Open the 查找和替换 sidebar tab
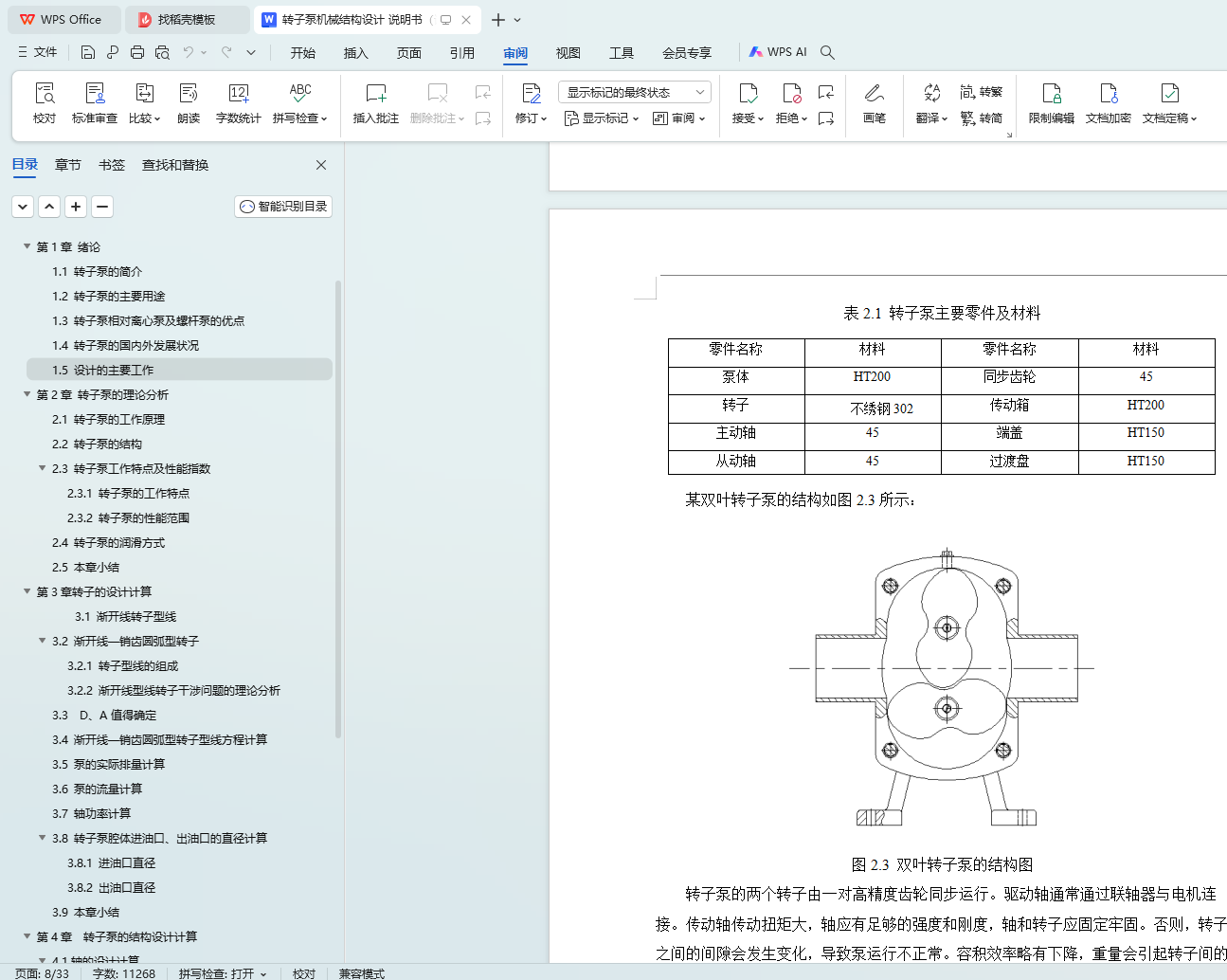The height and width of the screenshot is (980, 1227). pos(175,165)
